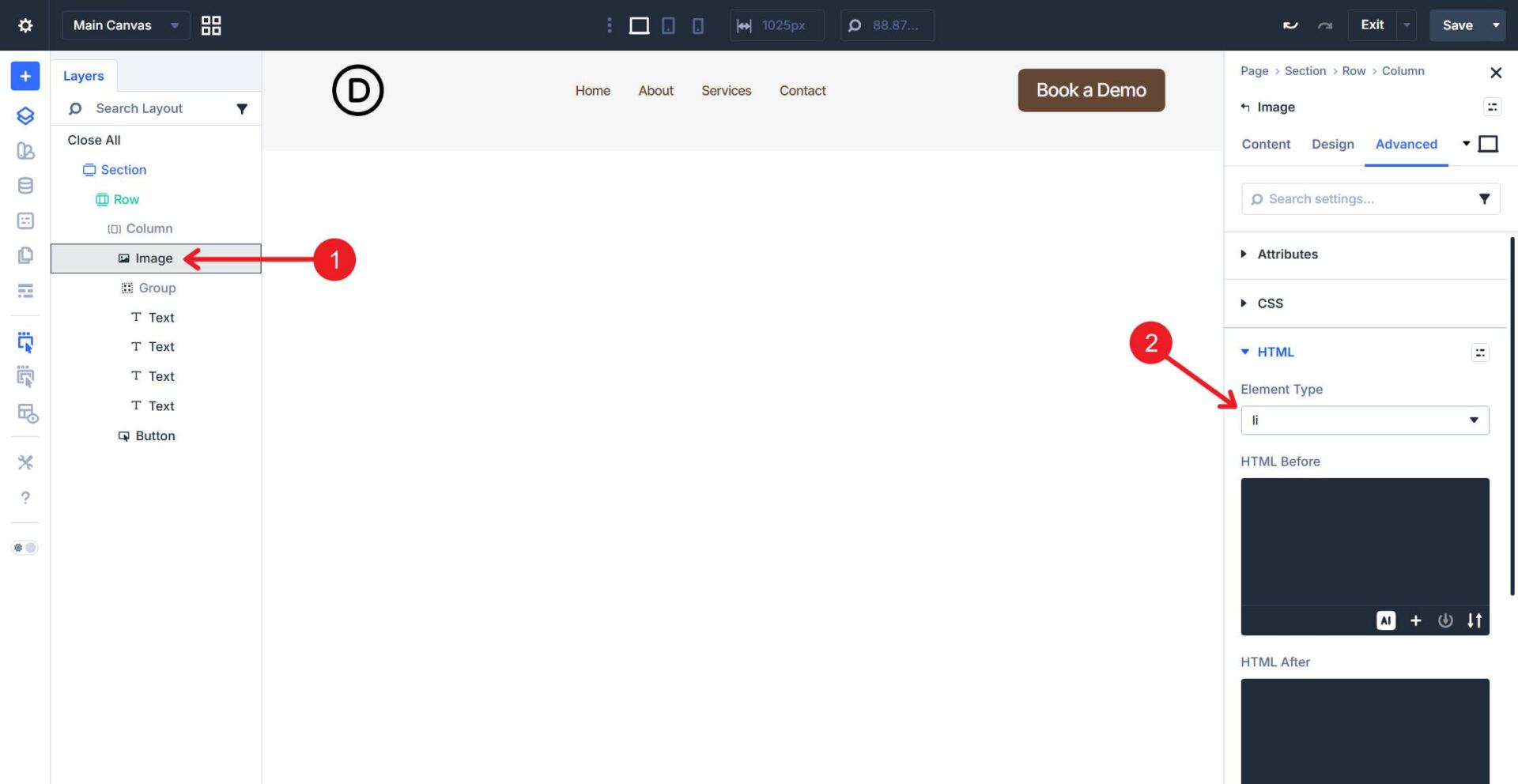1518x784 pixels.
Task: Click the white preset swatch beside the Advanced tab
Action: [x=1489, y=144]
